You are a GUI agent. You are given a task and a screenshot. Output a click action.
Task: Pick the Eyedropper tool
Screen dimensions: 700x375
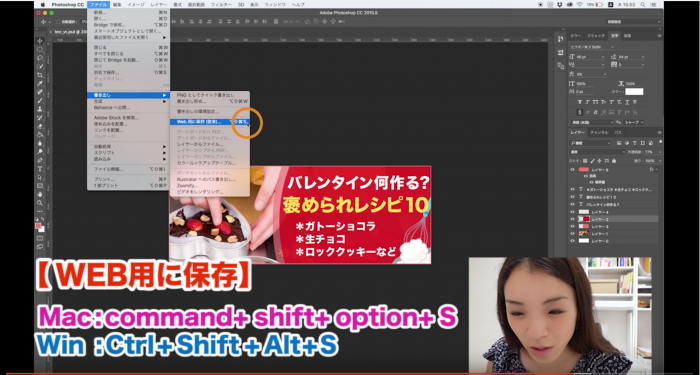click(40, 83)
